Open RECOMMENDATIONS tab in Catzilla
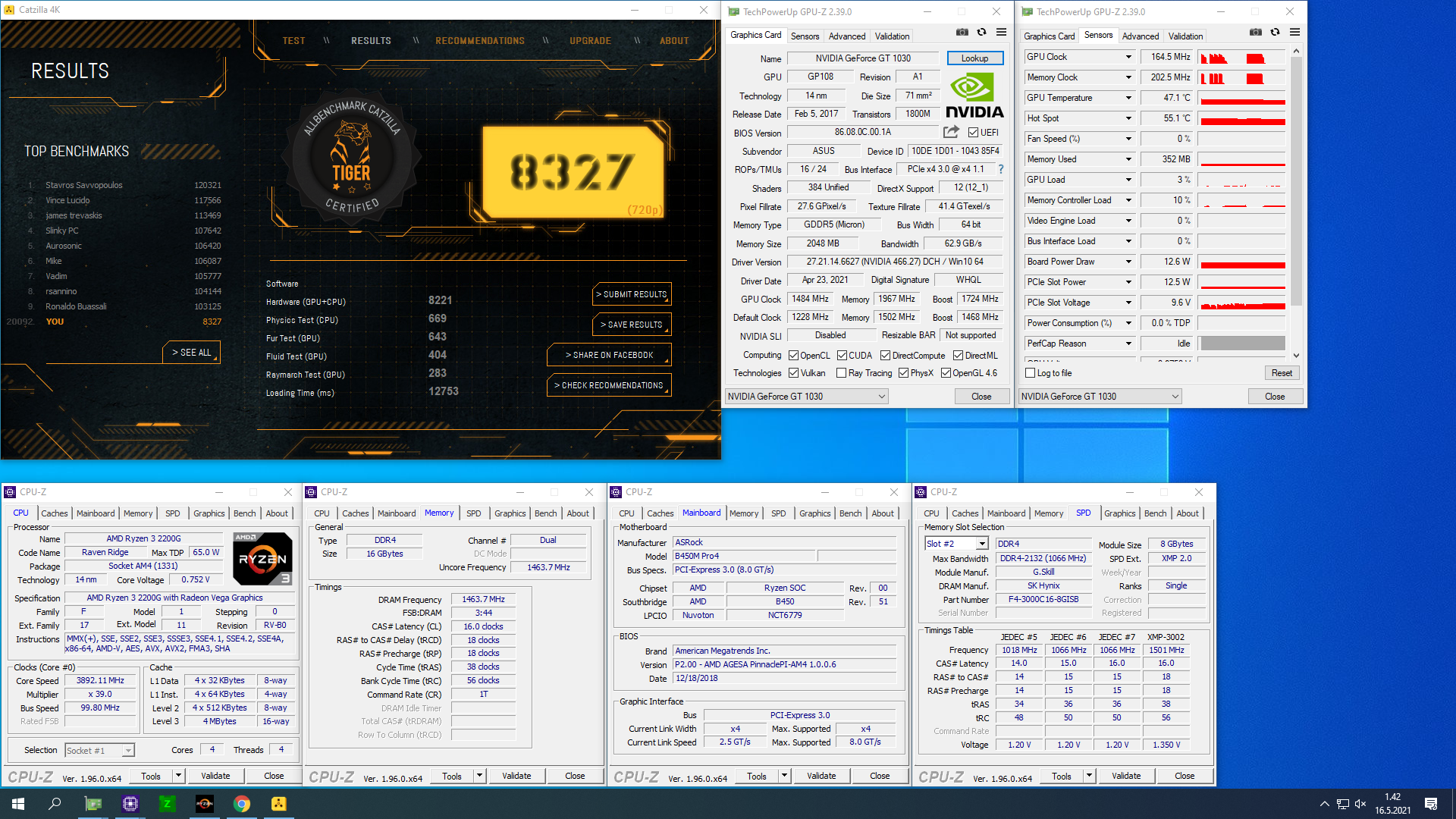This screenshot has height=819, width=1456. pos(480,41)
